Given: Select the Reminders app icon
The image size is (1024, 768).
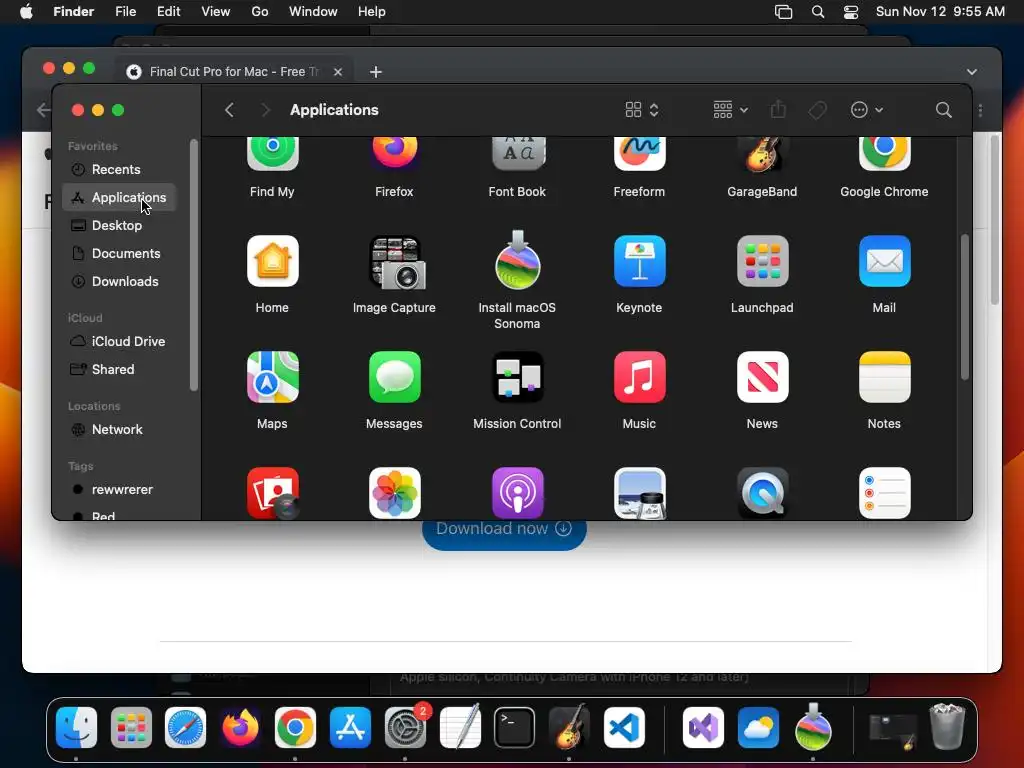Looking at the screenshot, I should point(884,493).
